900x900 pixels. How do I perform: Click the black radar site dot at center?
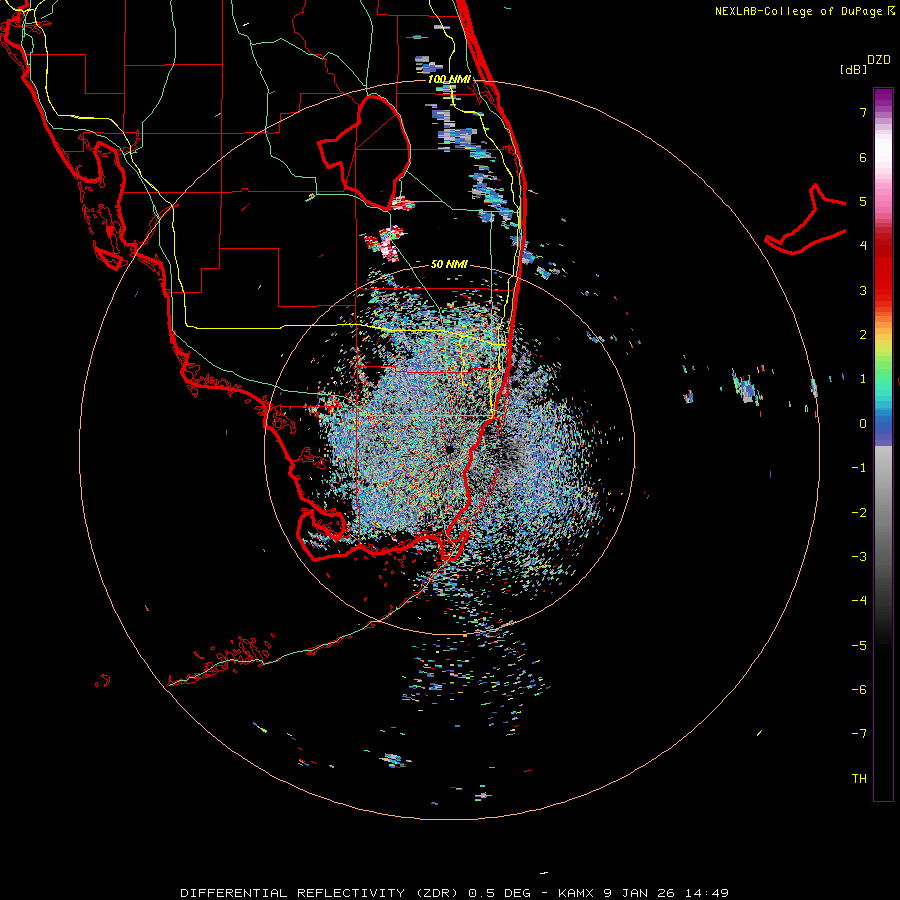click(449, 449)
